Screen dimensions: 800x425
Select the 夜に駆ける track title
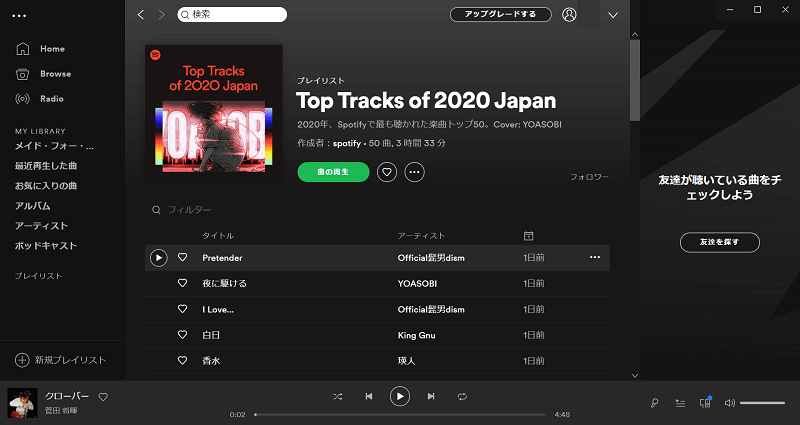click(x=224, y=283)
